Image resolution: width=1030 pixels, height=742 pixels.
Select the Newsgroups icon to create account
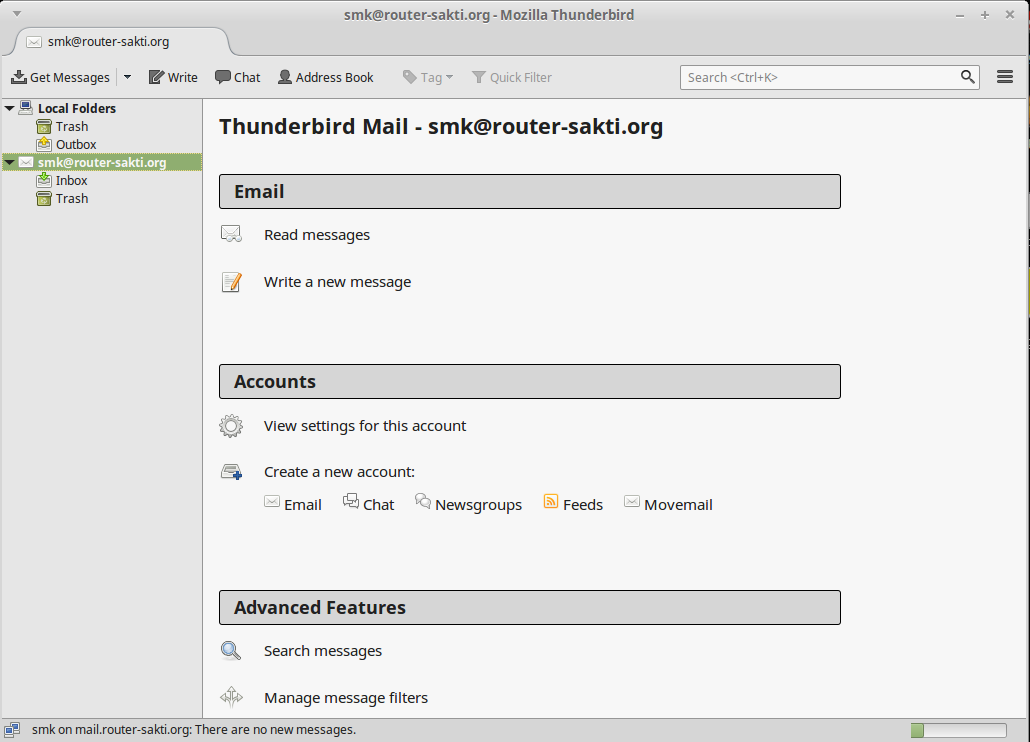tap(423, 503)
